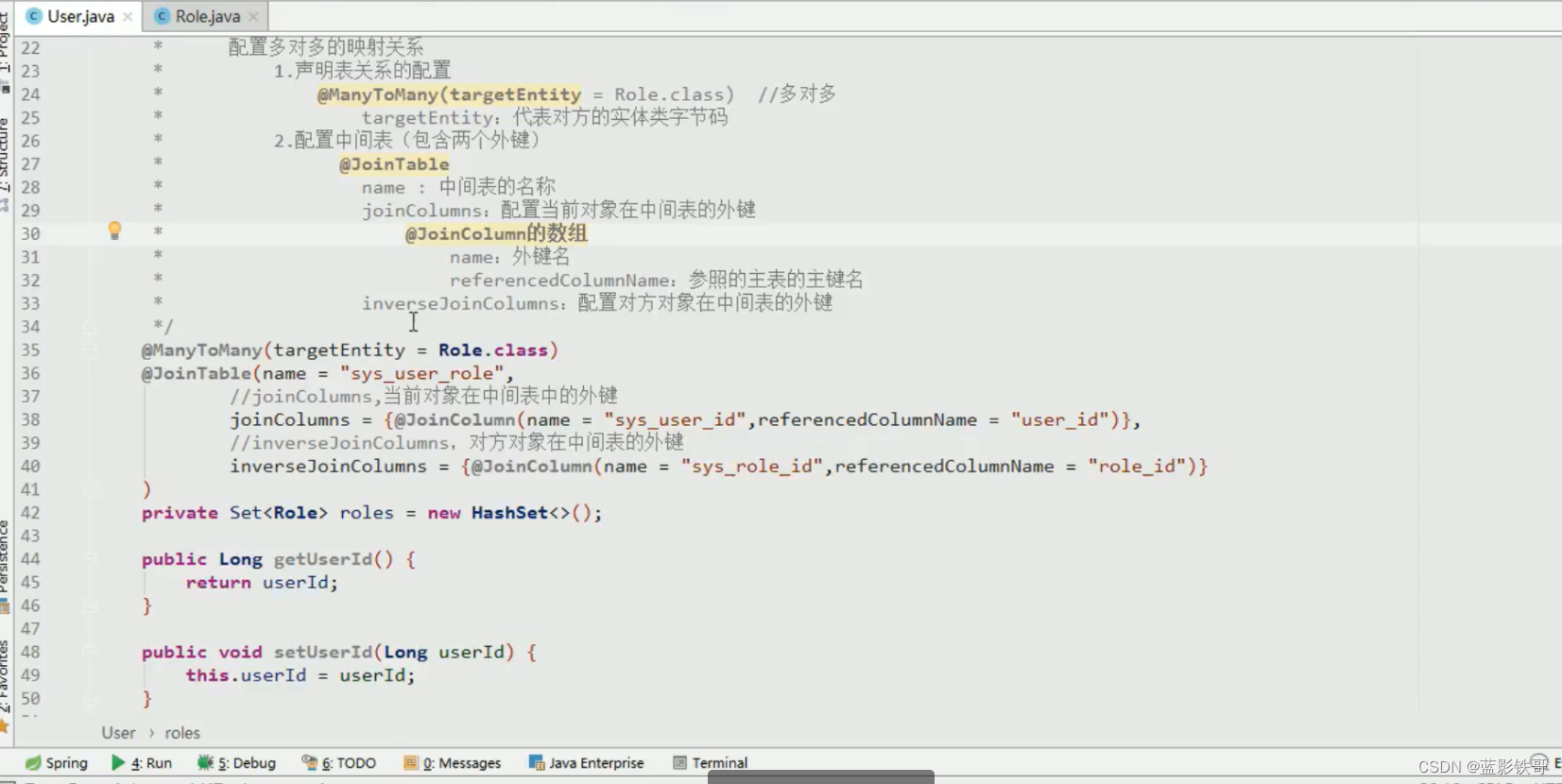
Task: Click Role.class in line 35 annotation
Action: point(493,350)
